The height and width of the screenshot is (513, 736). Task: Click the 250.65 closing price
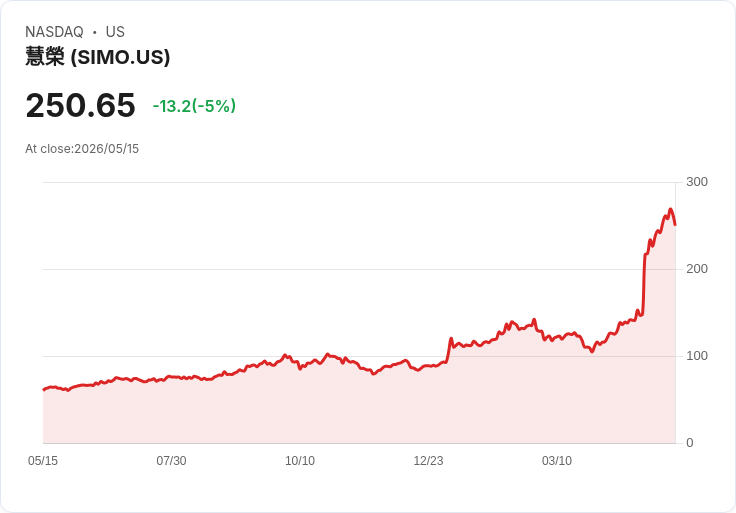click(x=80, y=105)
